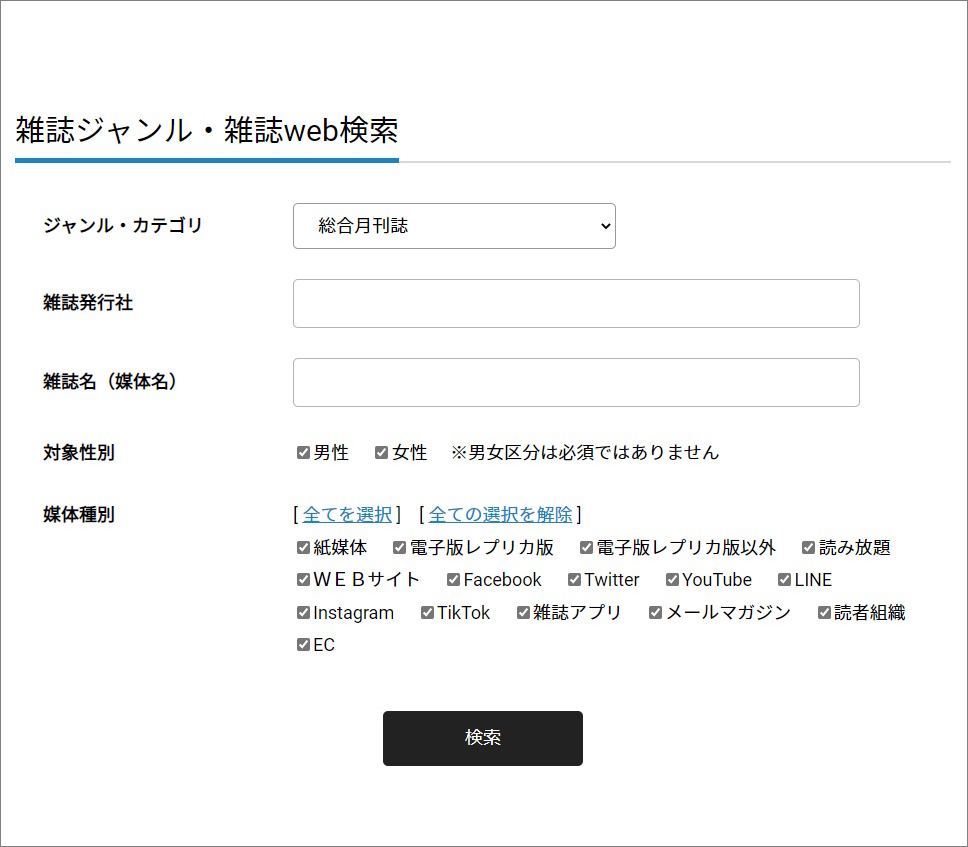Uncheck the 読み放題 checkbox
Viewport: 968px width, 847px height.
coord(809,548)
